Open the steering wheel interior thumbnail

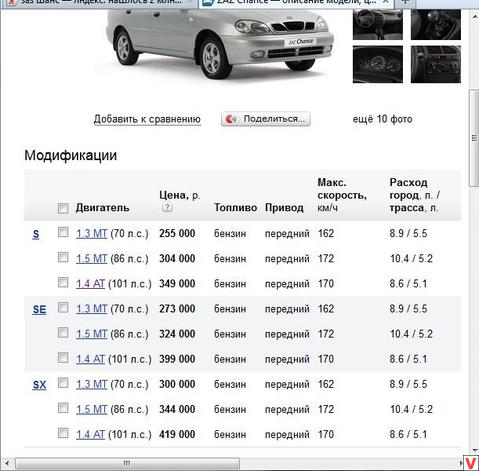(x=378, y=24)
